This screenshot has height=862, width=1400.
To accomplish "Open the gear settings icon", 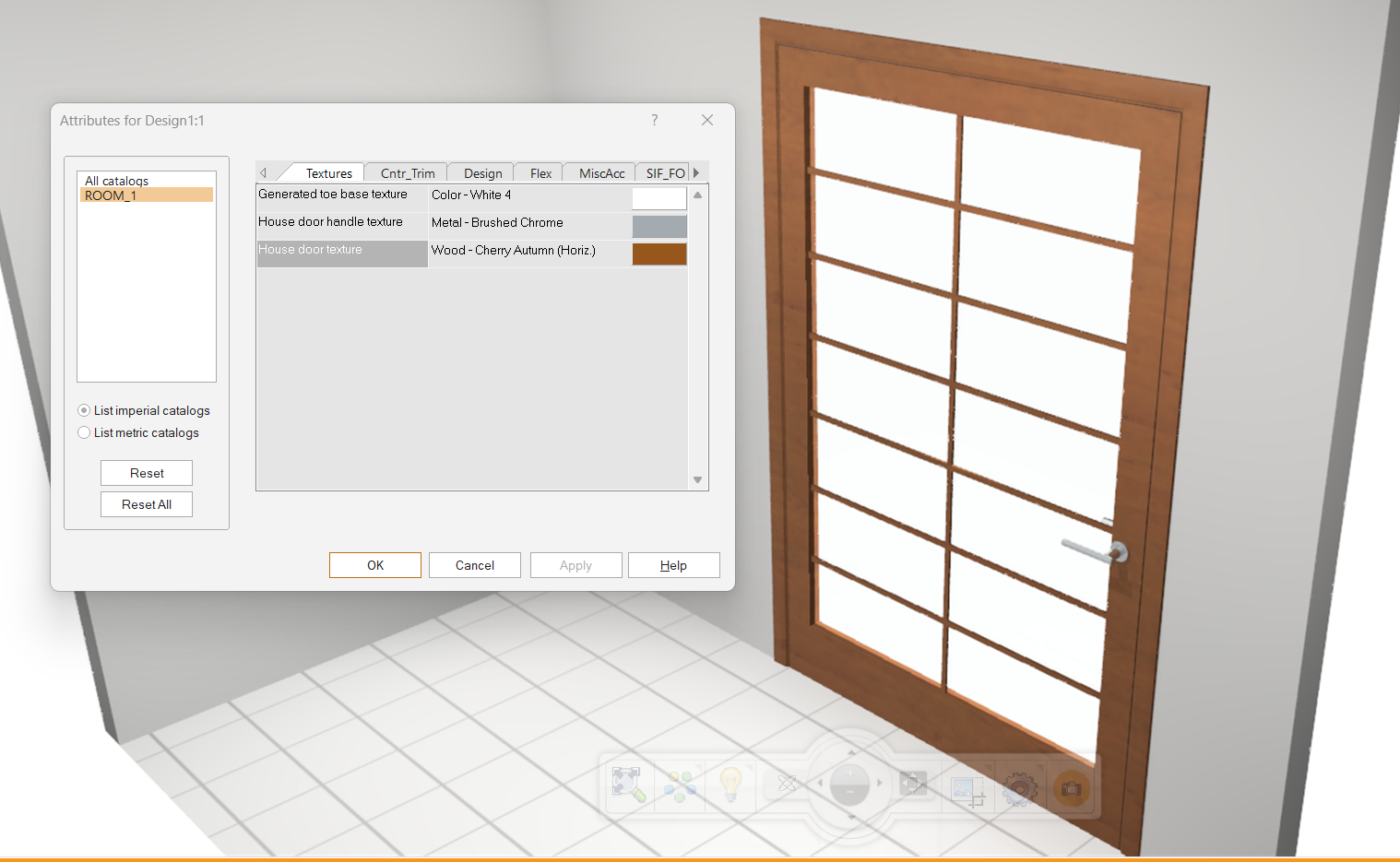I will coord(1019,789).
